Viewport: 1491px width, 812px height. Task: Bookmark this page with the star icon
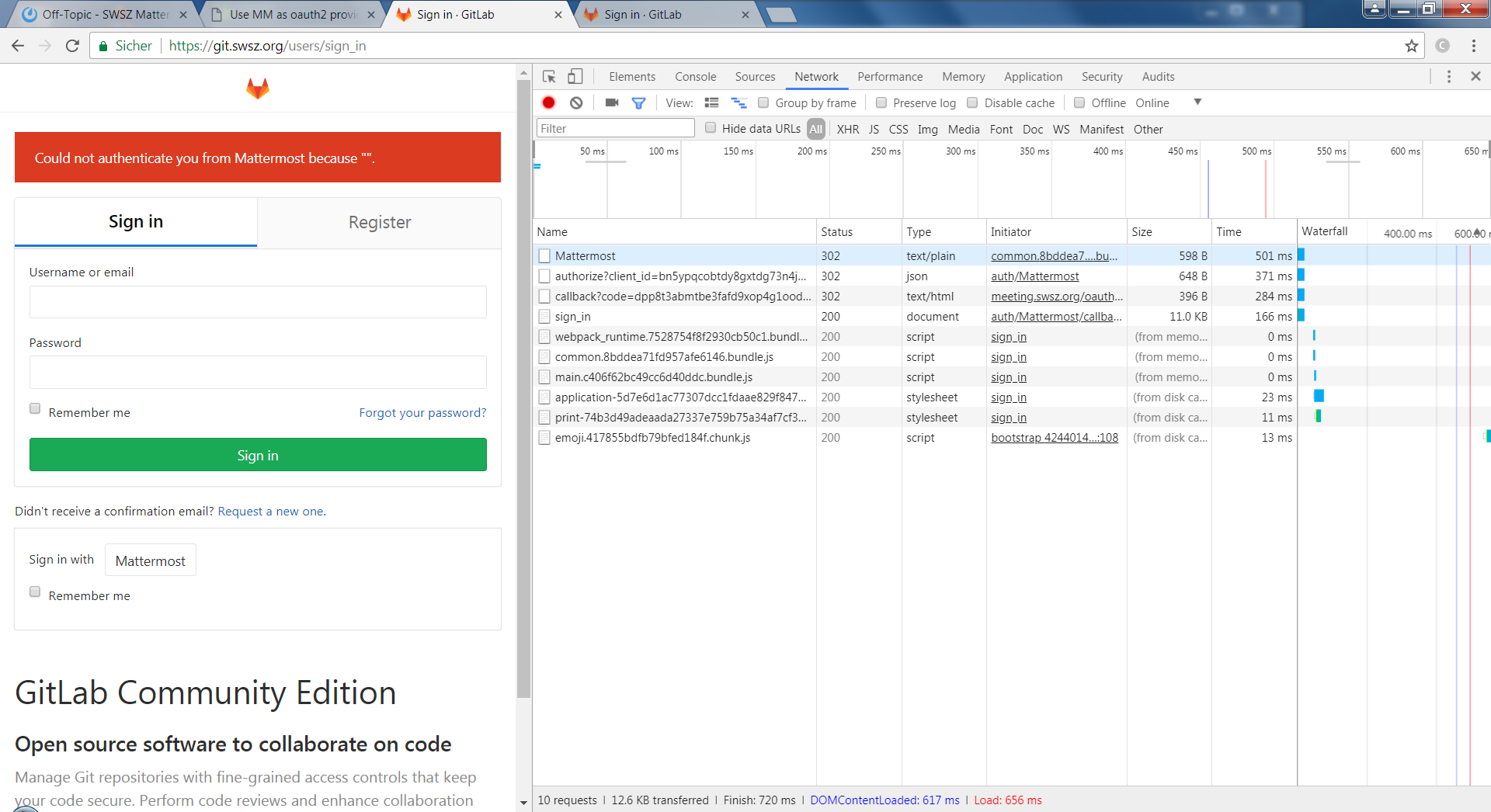pyautogui.click(x=1412, y=46)
